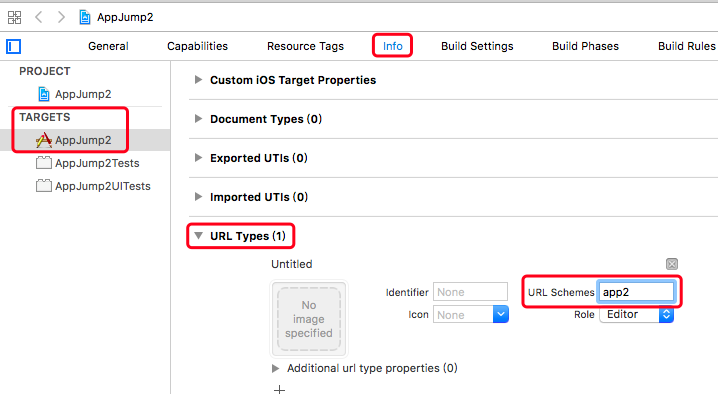Remove the Untitled URL type with X icon
This screenshot has height=394, width=718.
(672, 264)
